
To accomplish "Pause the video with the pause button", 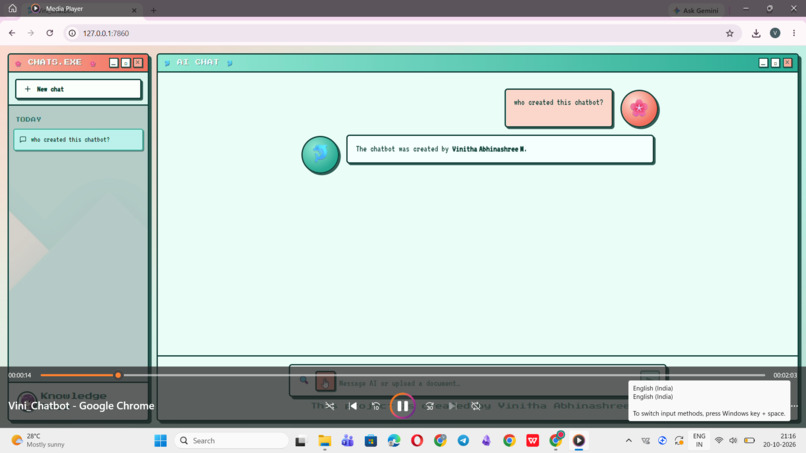I will (x=402, y=406).
